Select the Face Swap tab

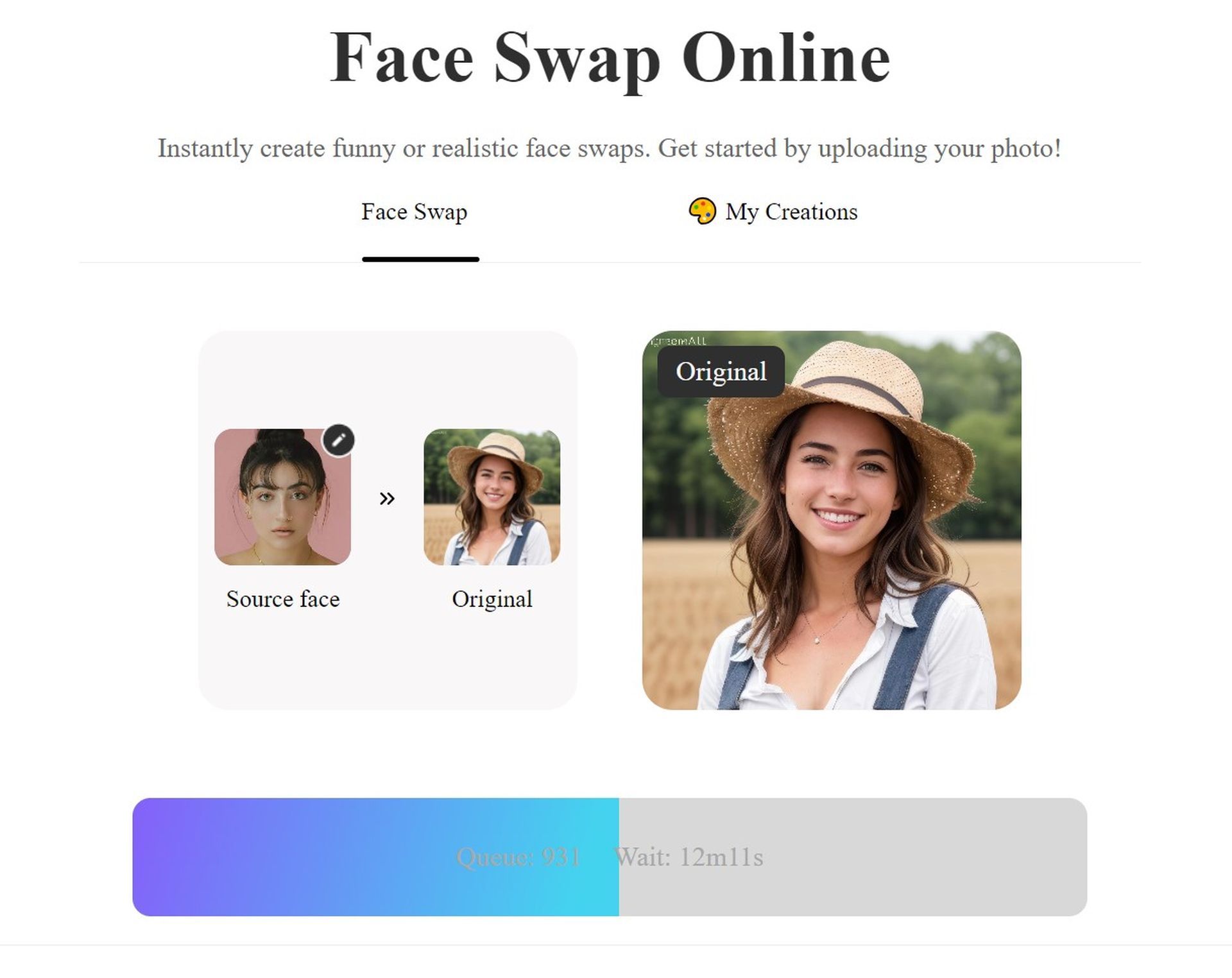pos(415,211)
